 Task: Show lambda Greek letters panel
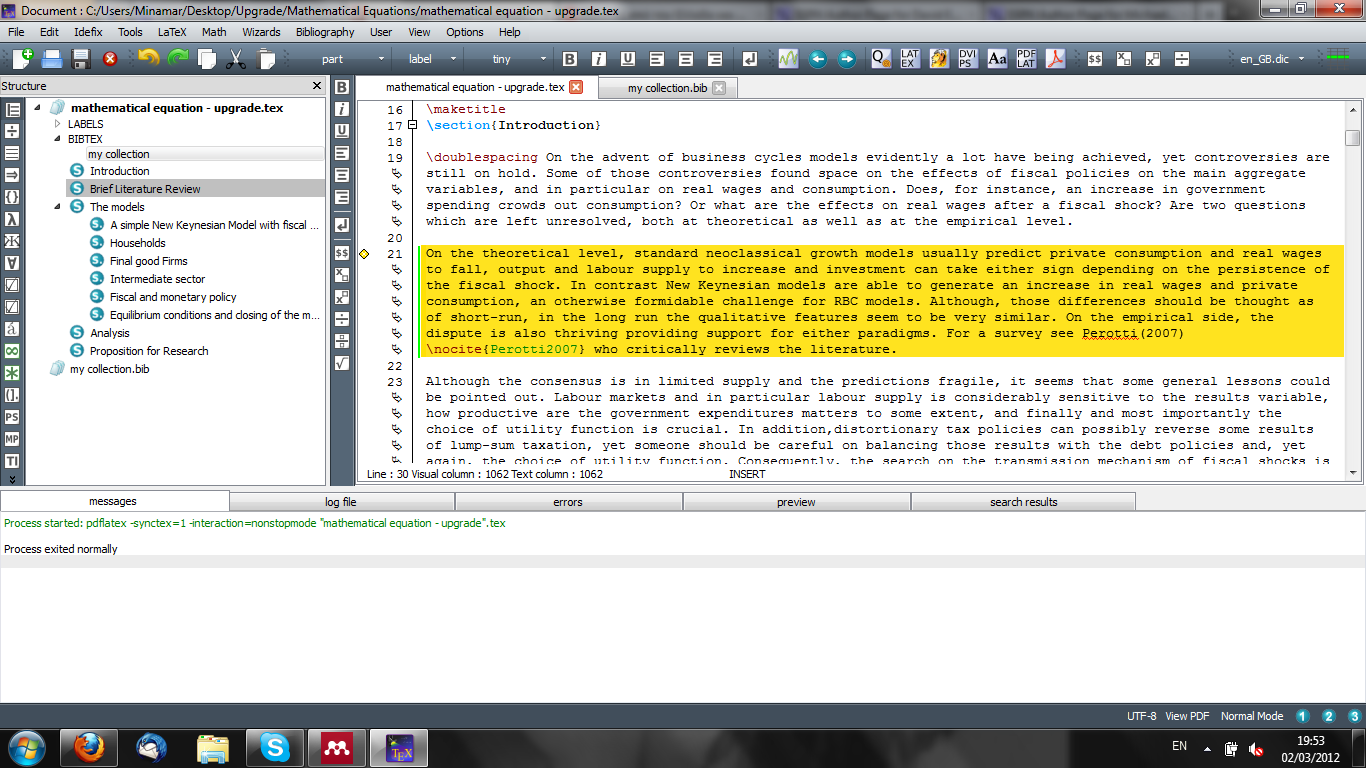point(12,219)
